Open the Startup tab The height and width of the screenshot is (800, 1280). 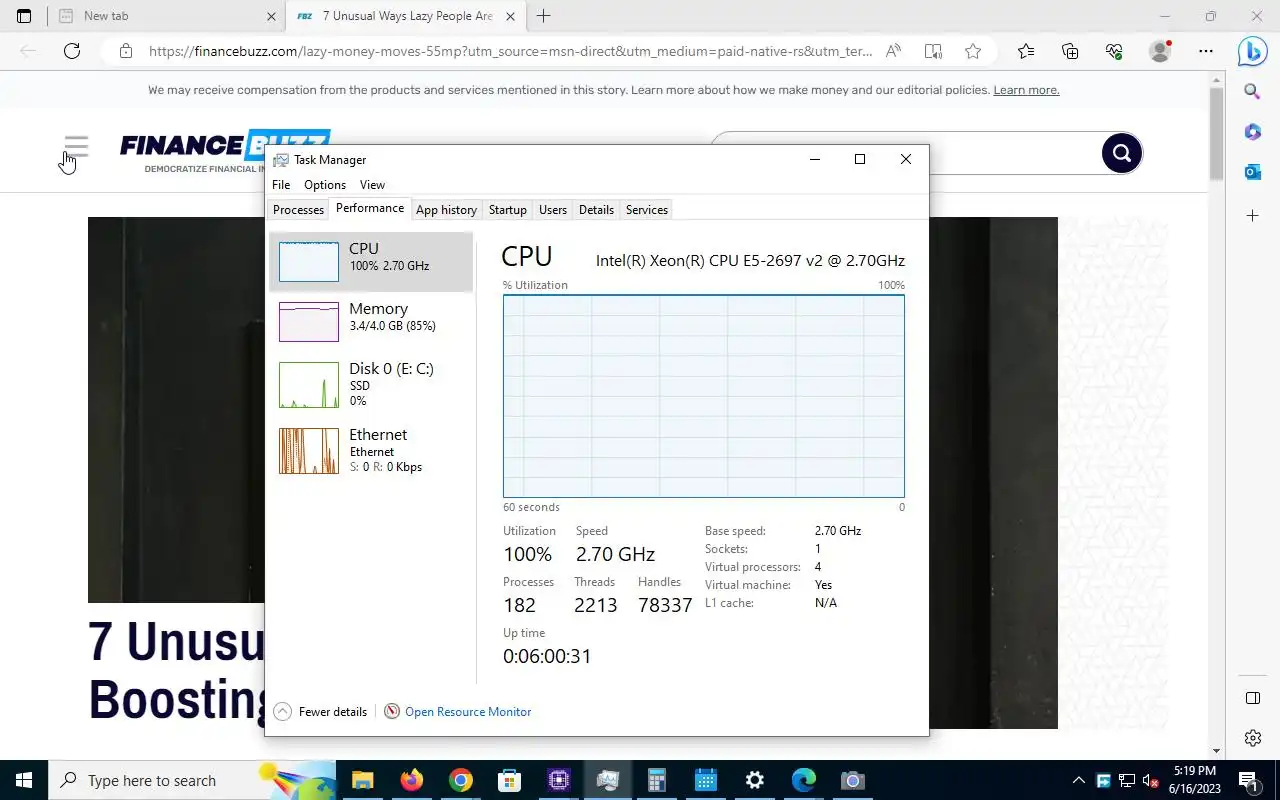click(507, 210)
